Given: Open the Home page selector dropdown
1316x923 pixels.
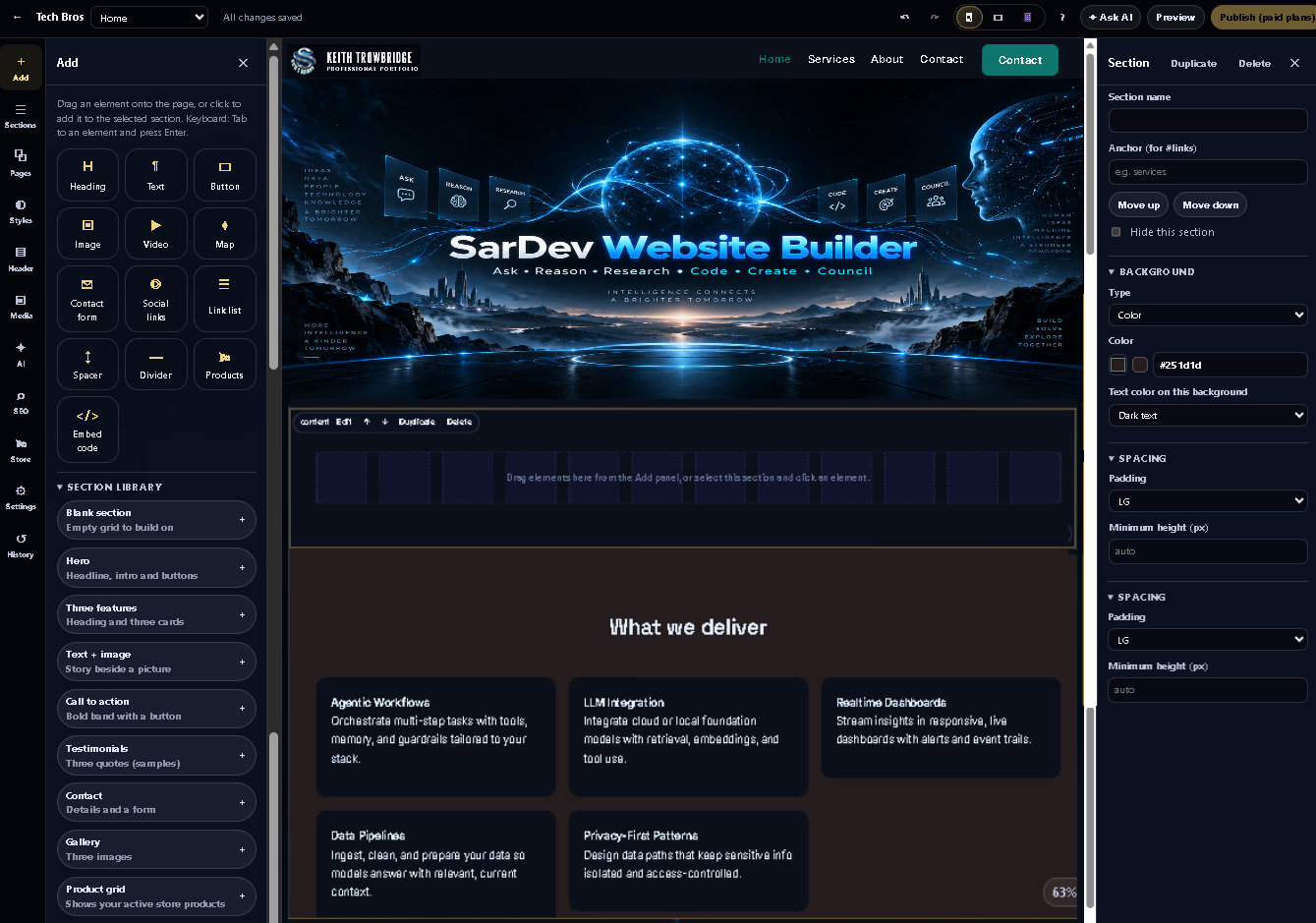Looking at the screenshot, I should click(x=149, y=18).
